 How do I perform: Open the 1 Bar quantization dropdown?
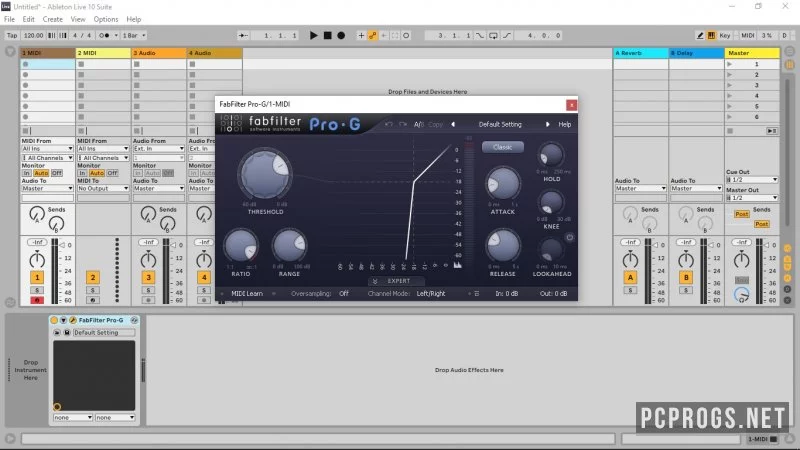[134, 35]
